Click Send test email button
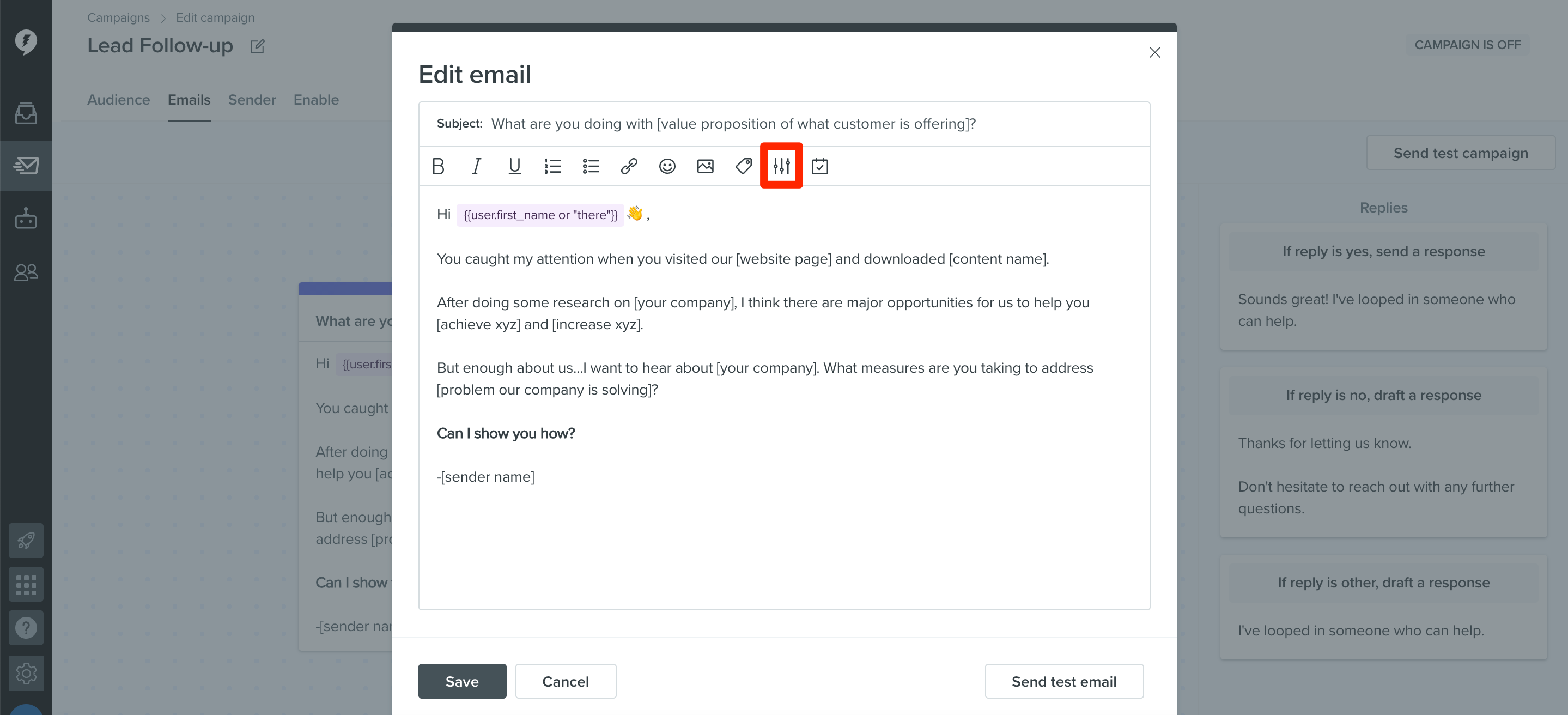Screen dimensions: 1568x715 pyautogui.click(x=1064, y=681)
